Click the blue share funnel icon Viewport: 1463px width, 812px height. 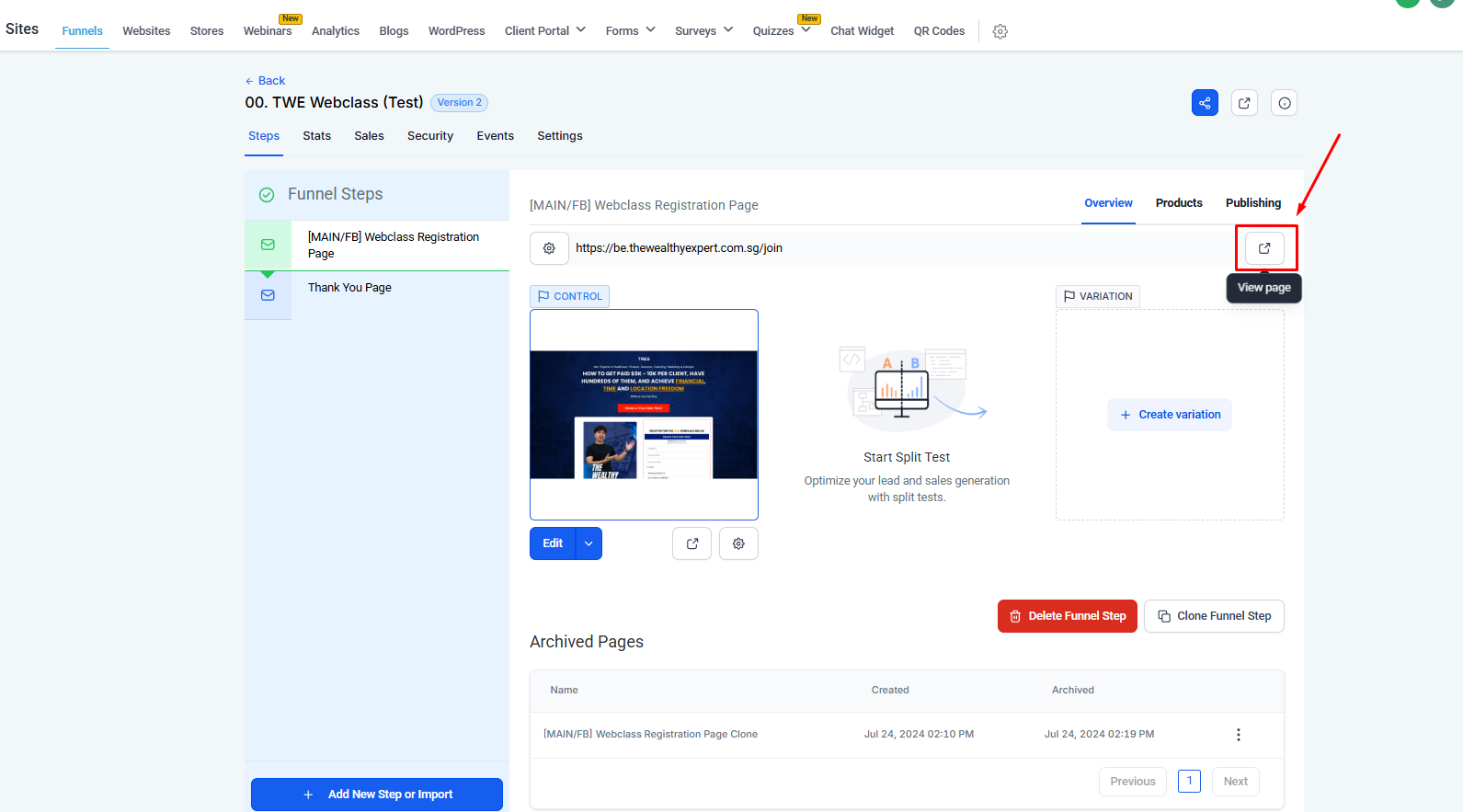click(x=1205, y=103)
